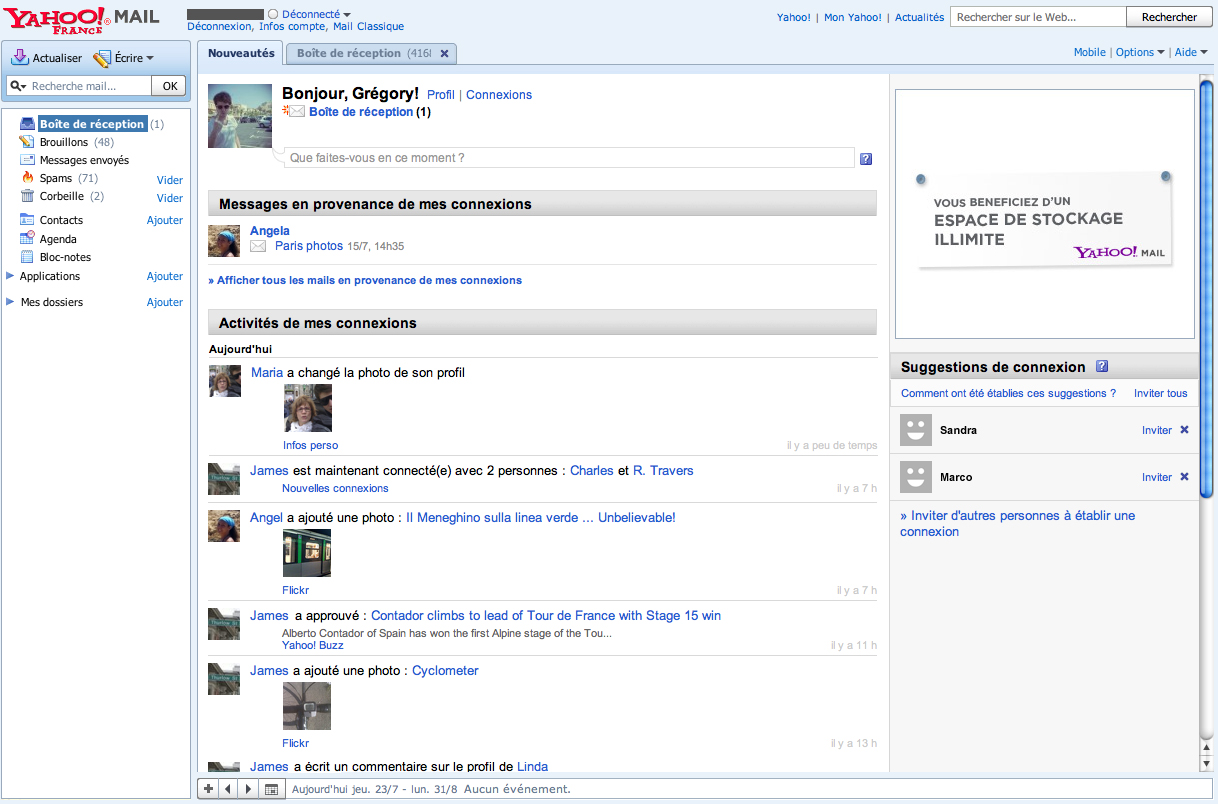Open the Déconnecté status dropdown
Screen dimensions: 1218x804
[347, 15]
